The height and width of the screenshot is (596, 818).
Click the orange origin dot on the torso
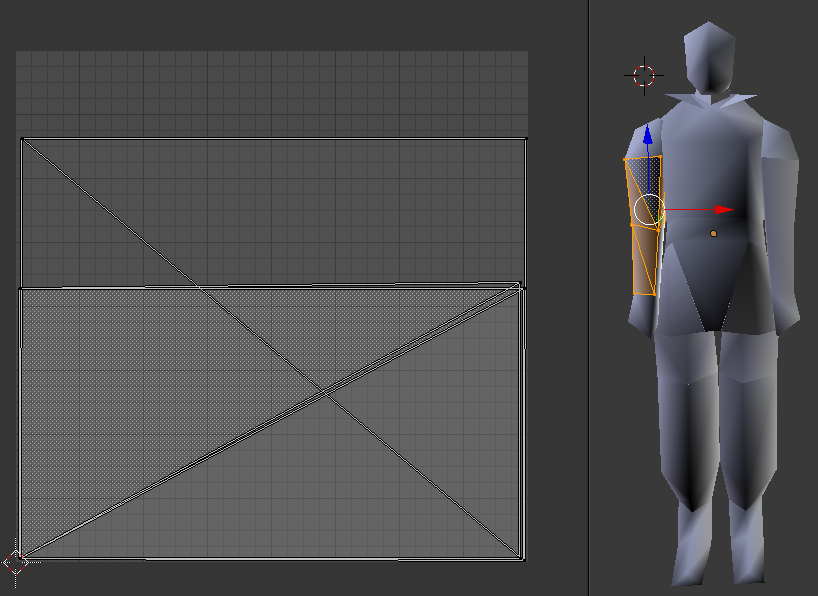(714, 234)
